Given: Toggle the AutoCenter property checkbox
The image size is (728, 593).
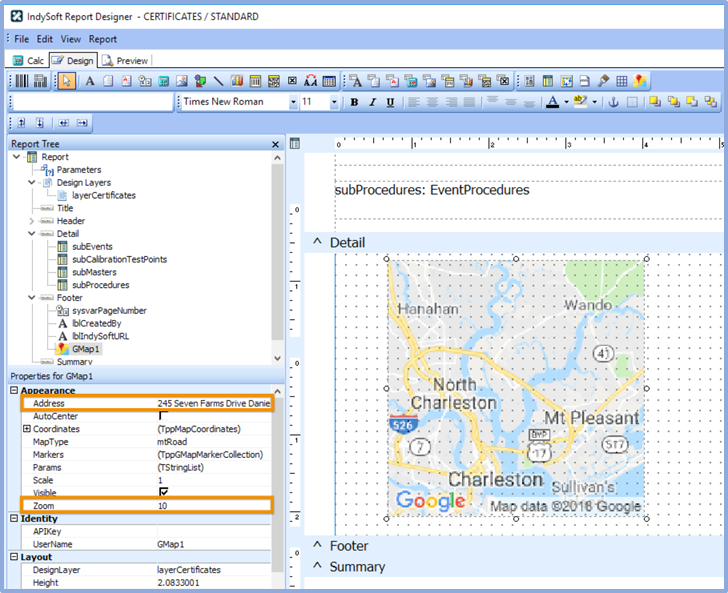Looking at the screenshot, I should coord(163,416).
